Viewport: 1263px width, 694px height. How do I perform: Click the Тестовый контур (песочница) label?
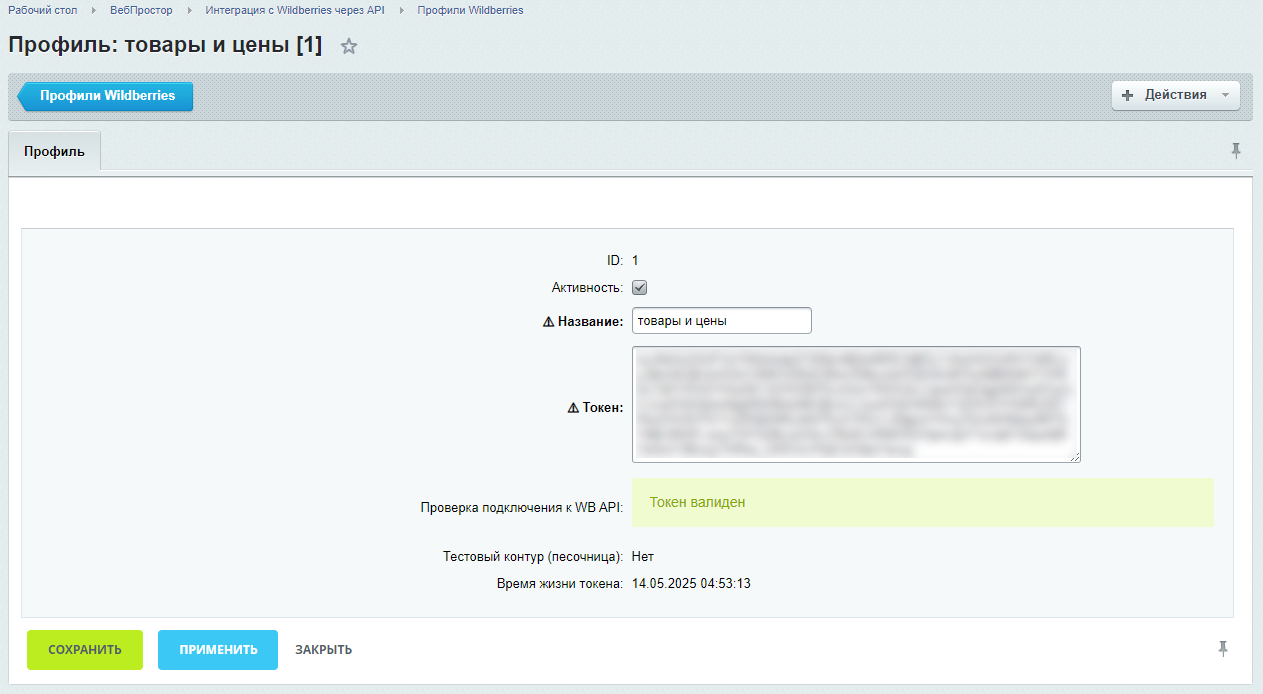pyautogui.click(x=533, y=557)
